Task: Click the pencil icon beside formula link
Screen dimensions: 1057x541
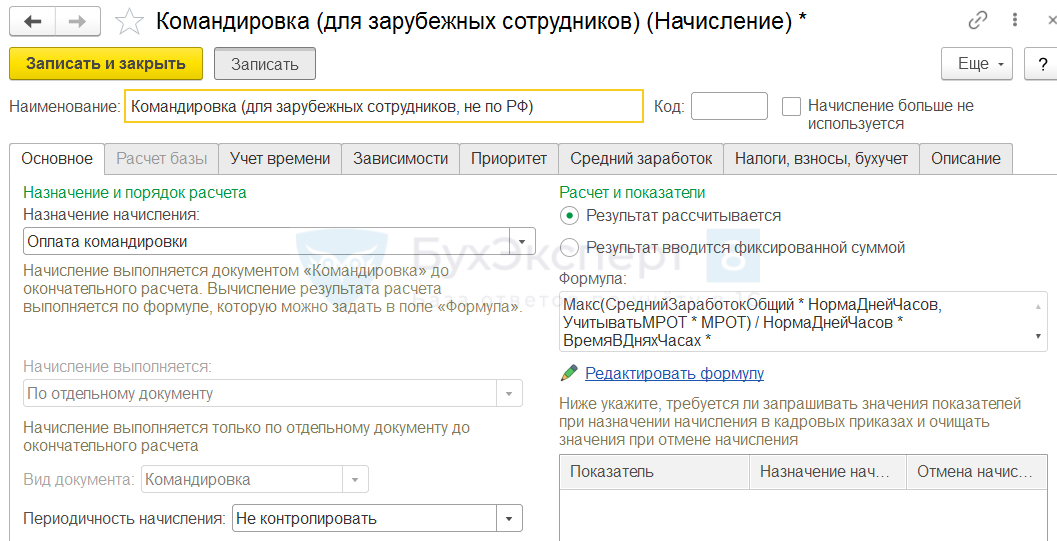Action: (x=569, y=373)
